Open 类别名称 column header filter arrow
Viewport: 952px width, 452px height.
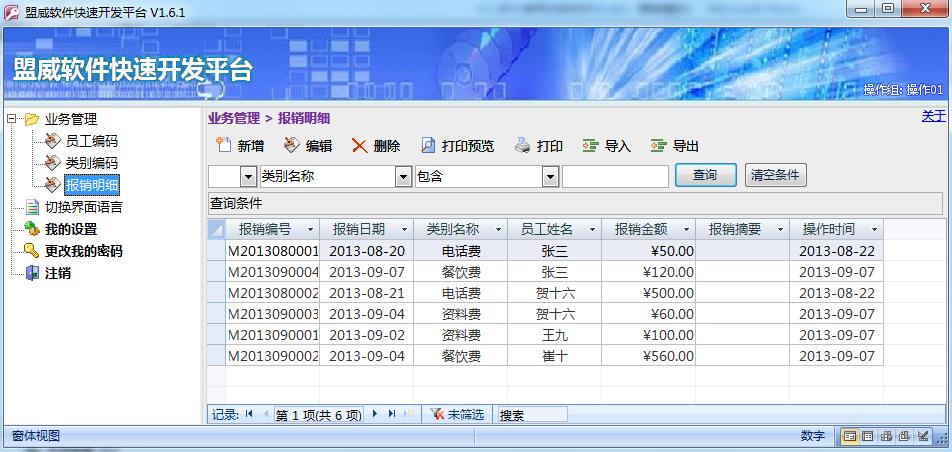coord(498,230)
